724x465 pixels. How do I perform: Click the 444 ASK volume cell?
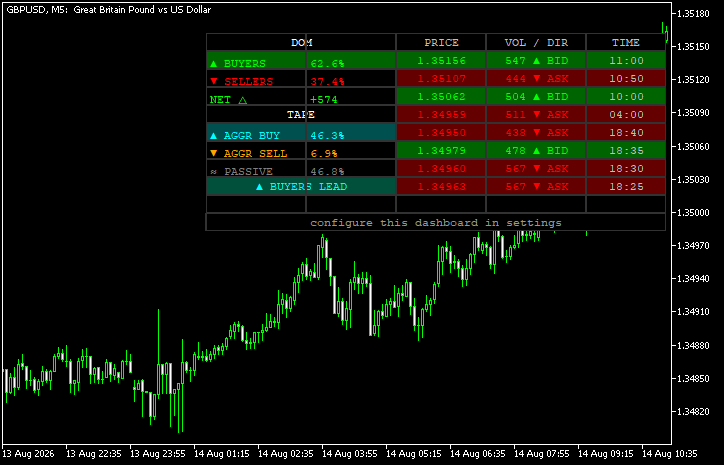point(536,79)
